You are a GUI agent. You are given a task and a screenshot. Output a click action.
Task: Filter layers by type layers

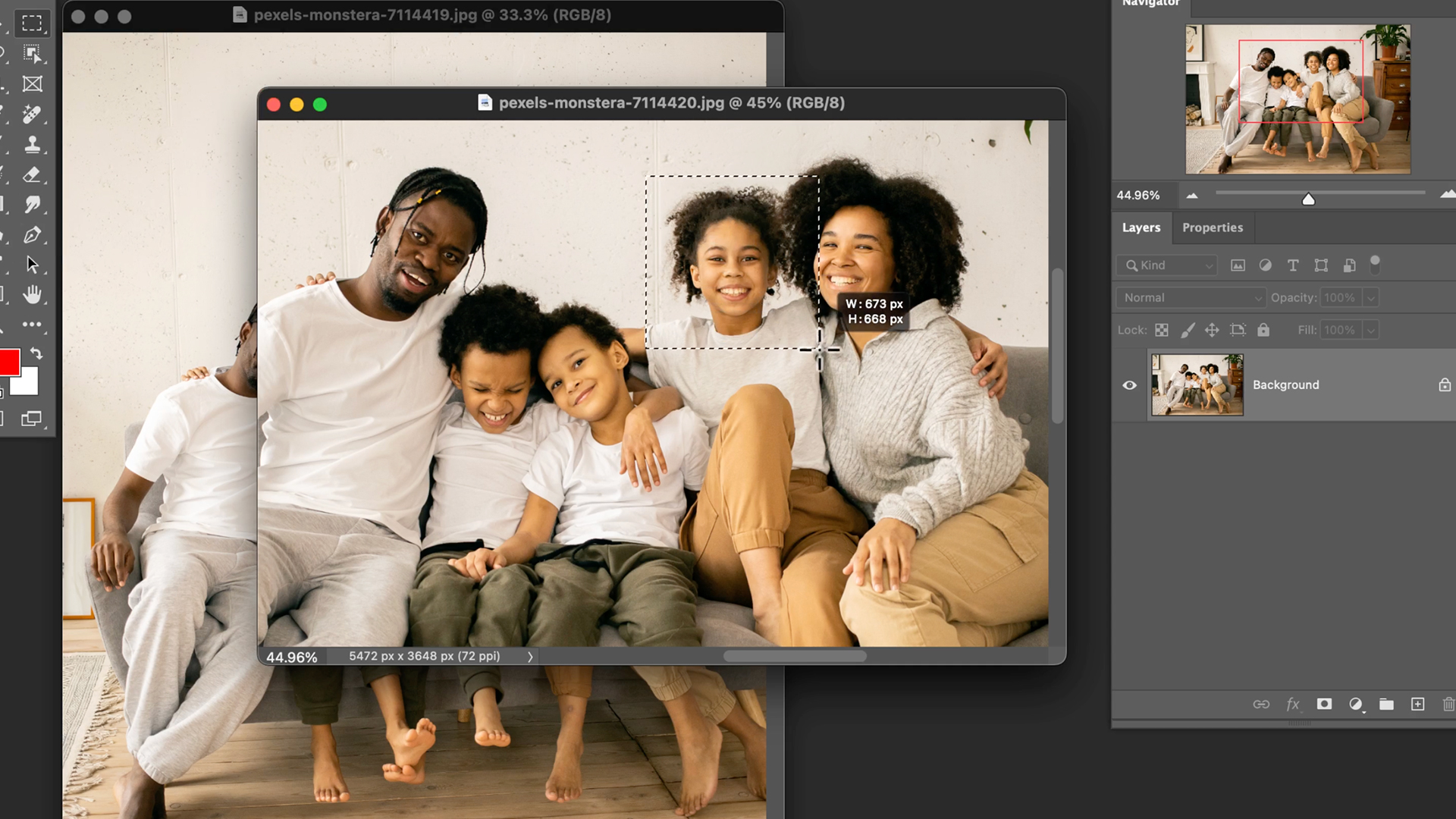tap(1293, 265)
